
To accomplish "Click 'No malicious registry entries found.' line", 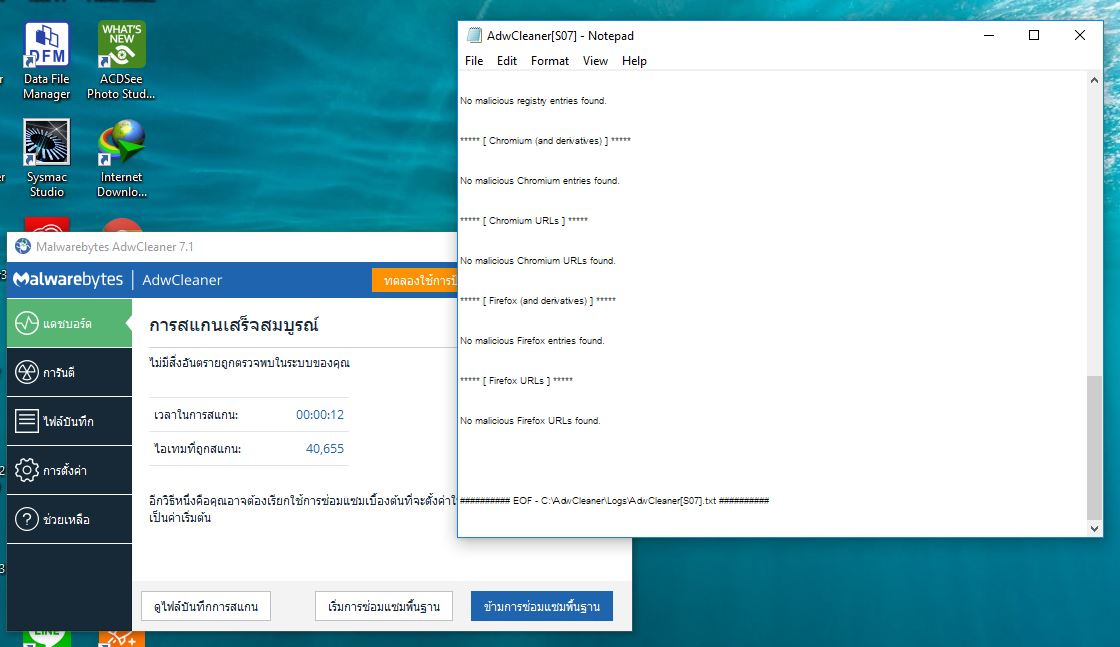I will point(533,101).
